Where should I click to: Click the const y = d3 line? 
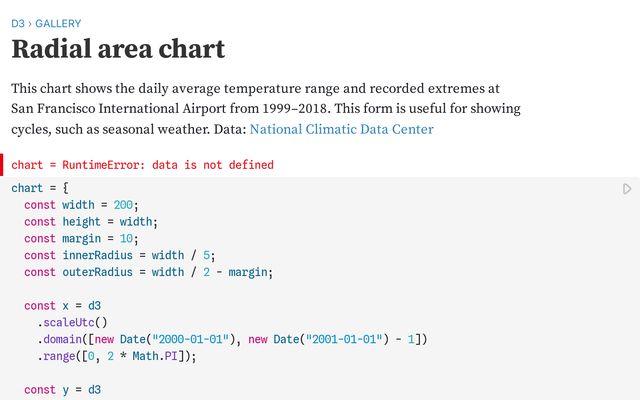(62, 390)
